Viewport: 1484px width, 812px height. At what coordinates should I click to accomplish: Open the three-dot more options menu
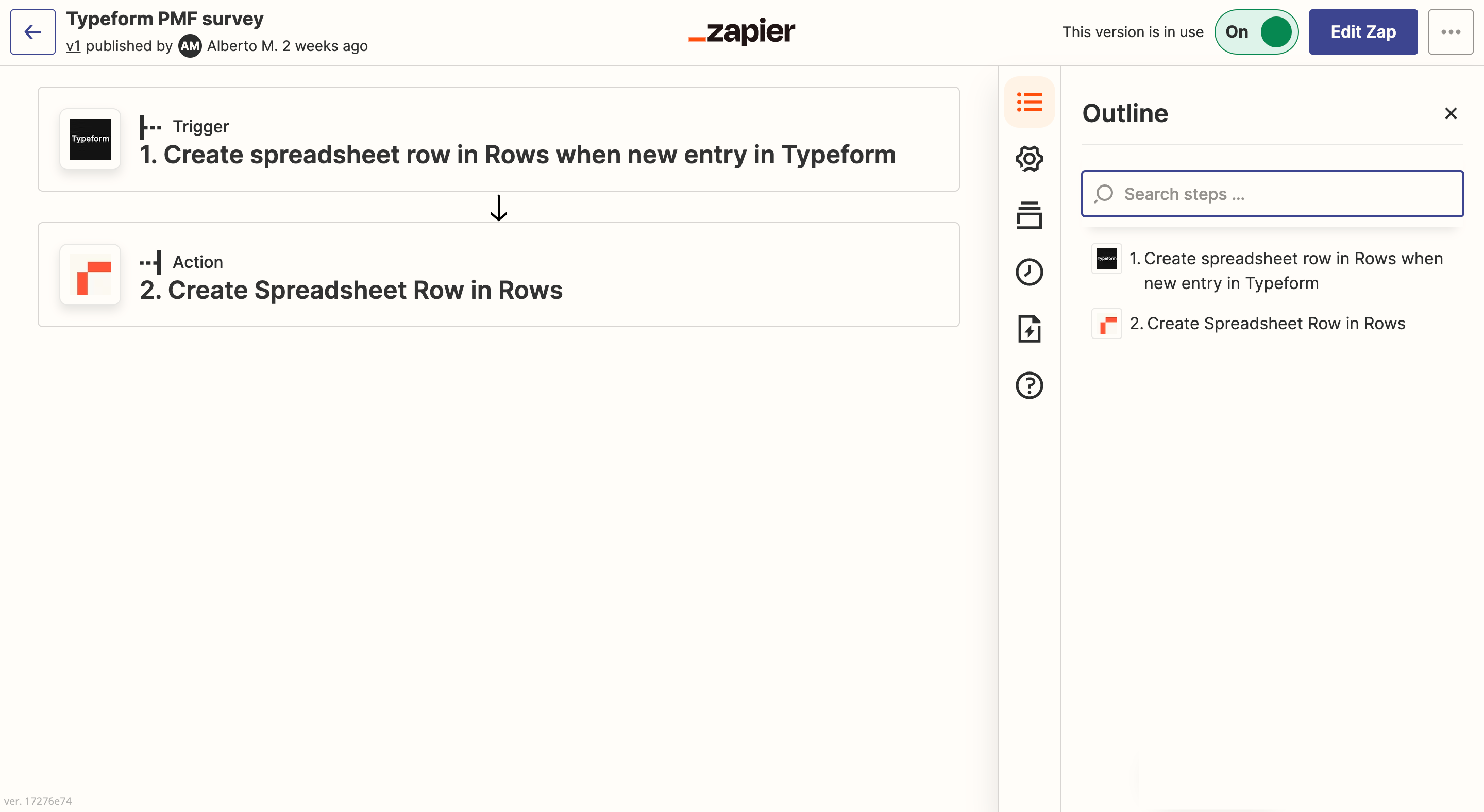point(1450,31)
